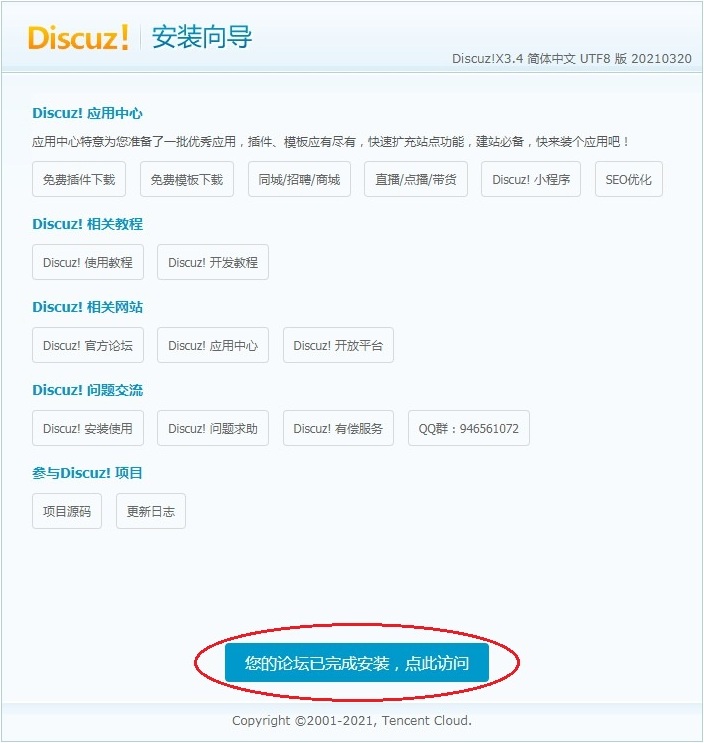
Task: Click the Copyright Tencent Cloud footer text
Action: click(x=352, y=720)
